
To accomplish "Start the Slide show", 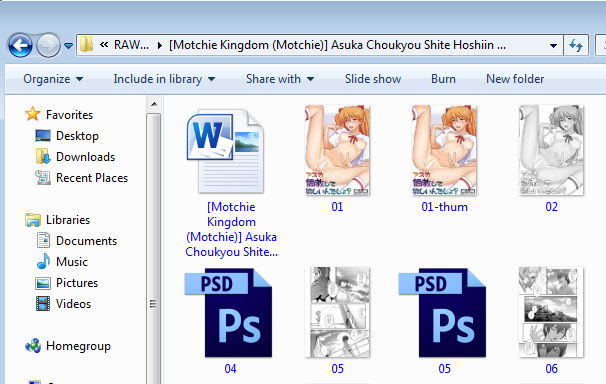I will tap(373, 79).
